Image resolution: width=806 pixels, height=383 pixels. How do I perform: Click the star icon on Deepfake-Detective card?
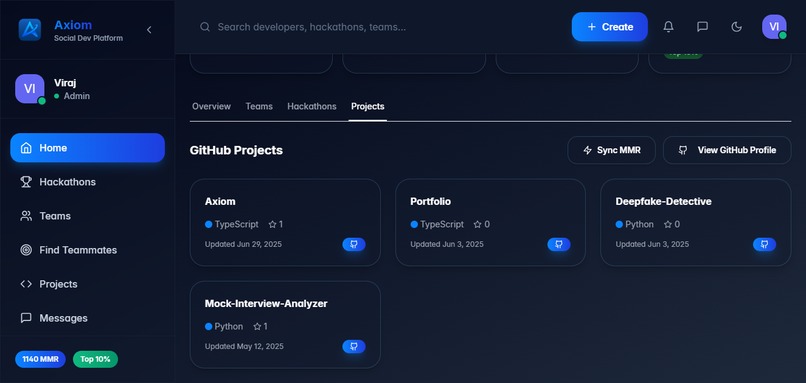click(668, 224)
